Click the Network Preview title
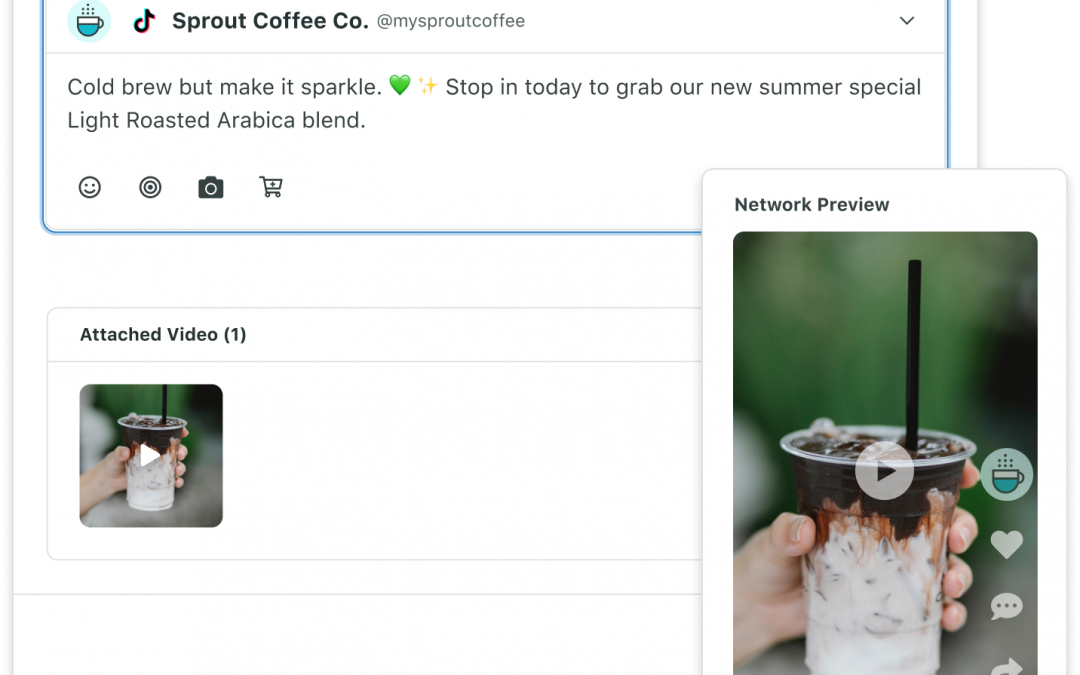 (811, 205)
